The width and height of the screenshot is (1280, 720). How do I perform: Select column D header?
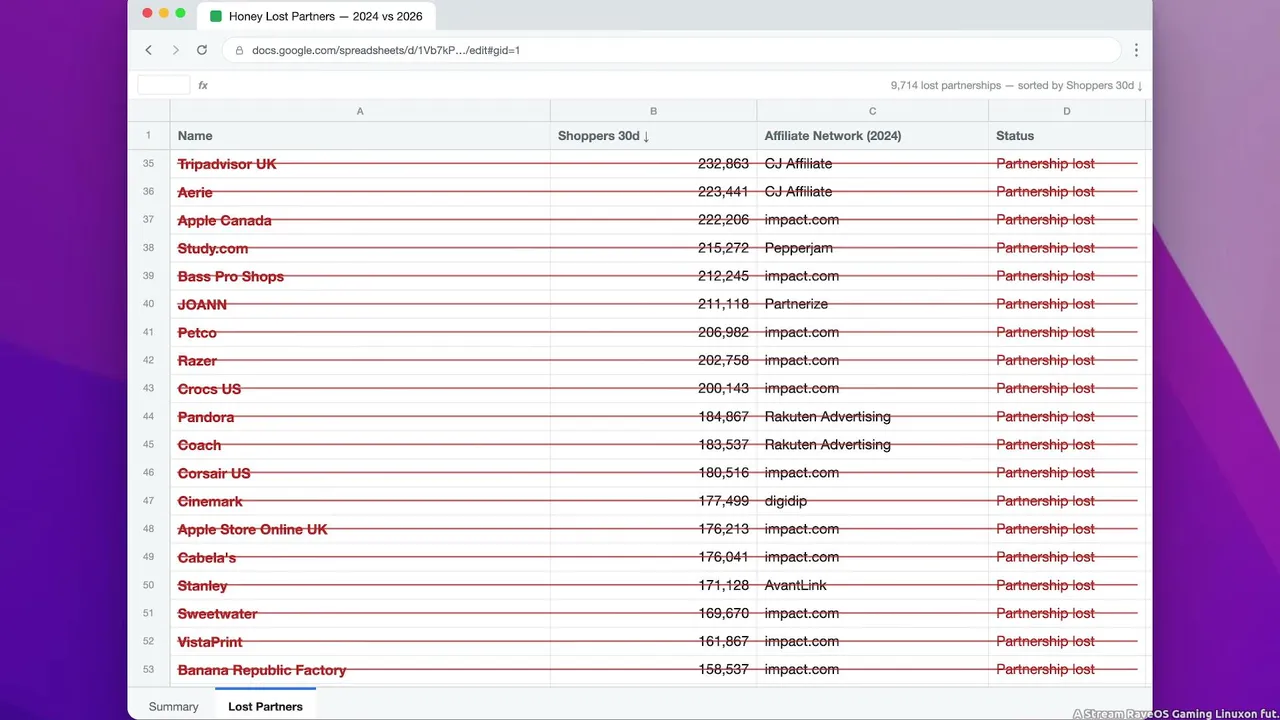[1067, 111]
